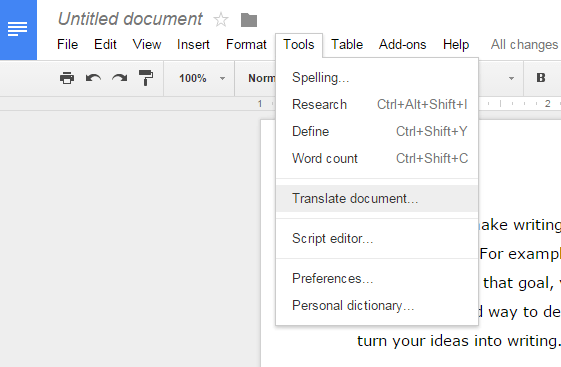Open the Add-ons menu

[403, 45]
